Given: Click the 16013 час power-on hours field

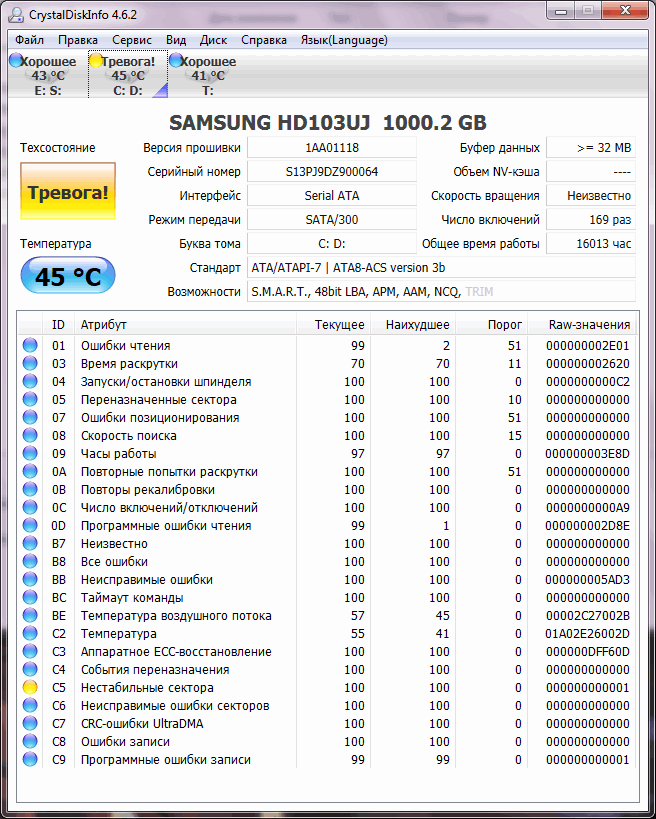Looking at the screenshot, I should 591,244.
